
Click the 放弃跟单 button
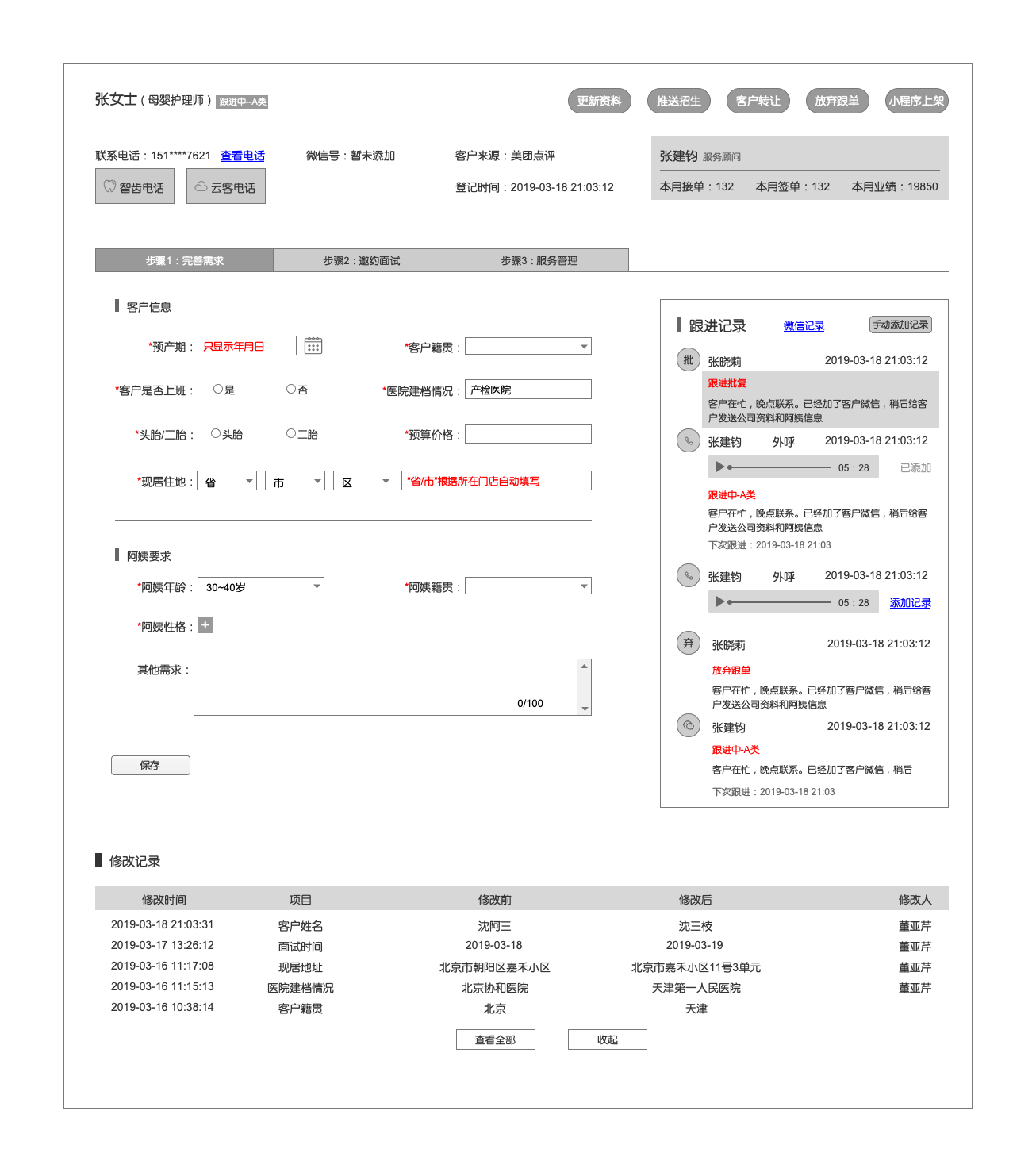[x=838, y=101]
